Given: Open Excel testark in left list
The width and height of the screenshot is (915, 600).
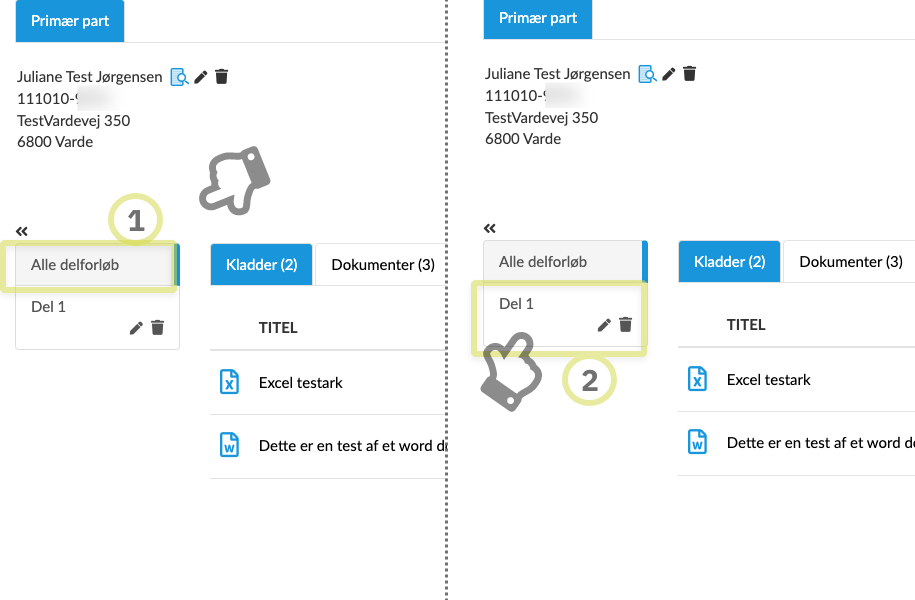Looking at the screenshot, I should (300, 383).
